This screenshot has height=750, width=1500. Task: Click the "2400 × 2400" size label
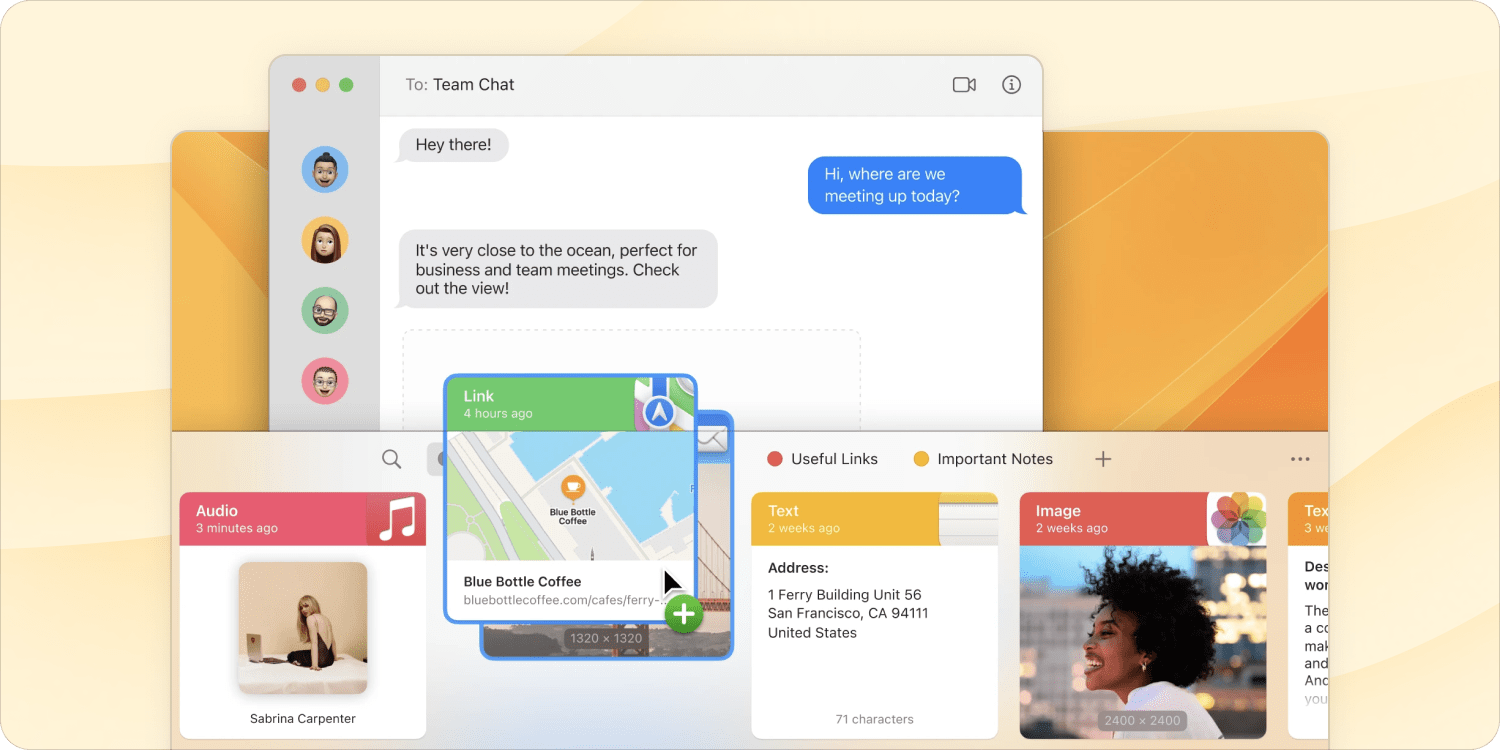1143,720
